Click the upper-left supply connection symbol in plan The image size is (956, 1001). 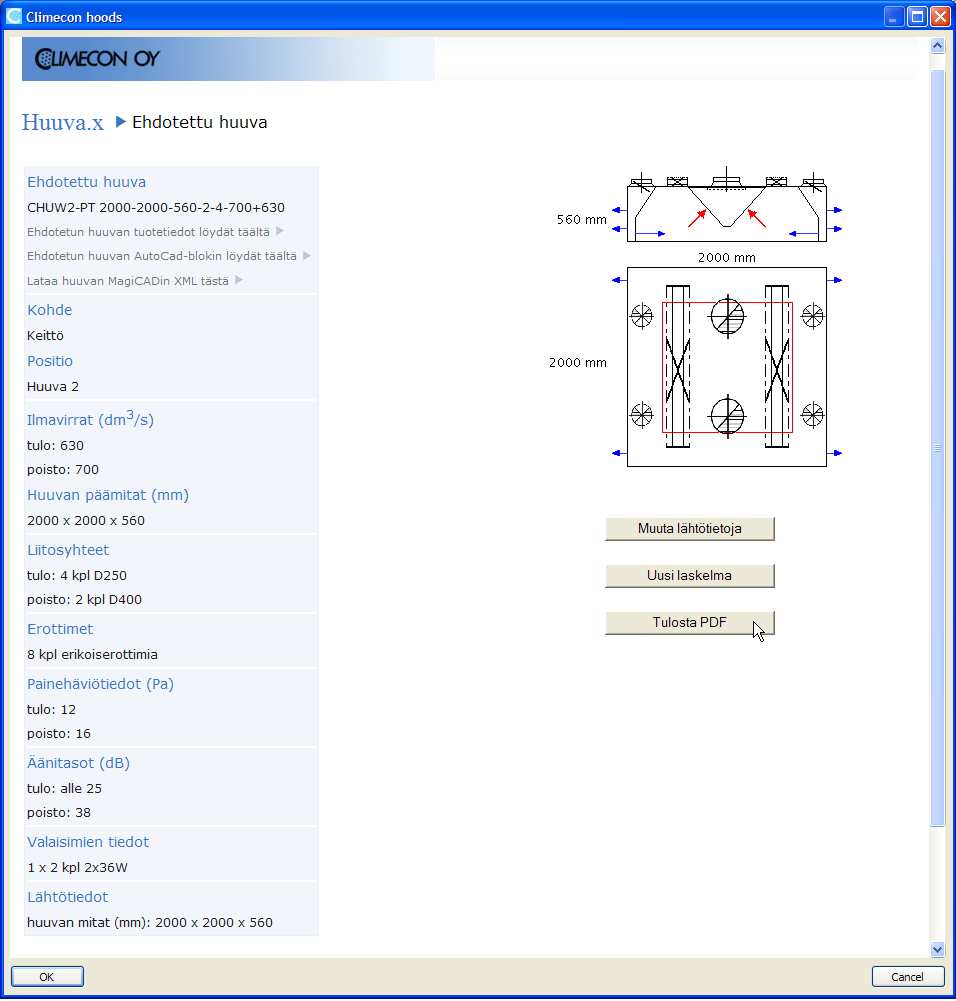tap(642, 315)
